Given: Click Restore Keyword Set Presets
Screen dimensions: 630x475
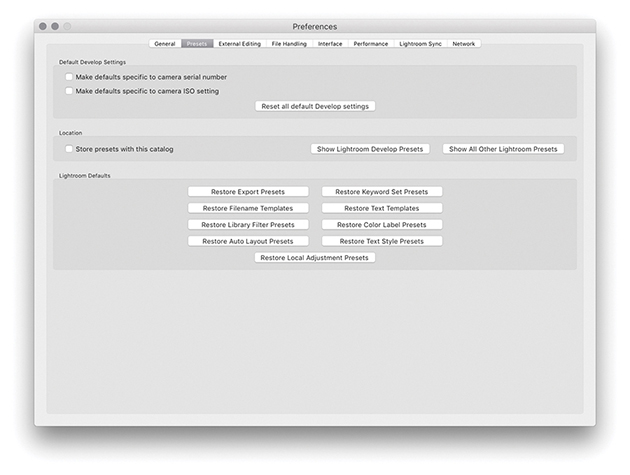Looking at the screenshot, I should pyautogui.click(x=382, y=192).
